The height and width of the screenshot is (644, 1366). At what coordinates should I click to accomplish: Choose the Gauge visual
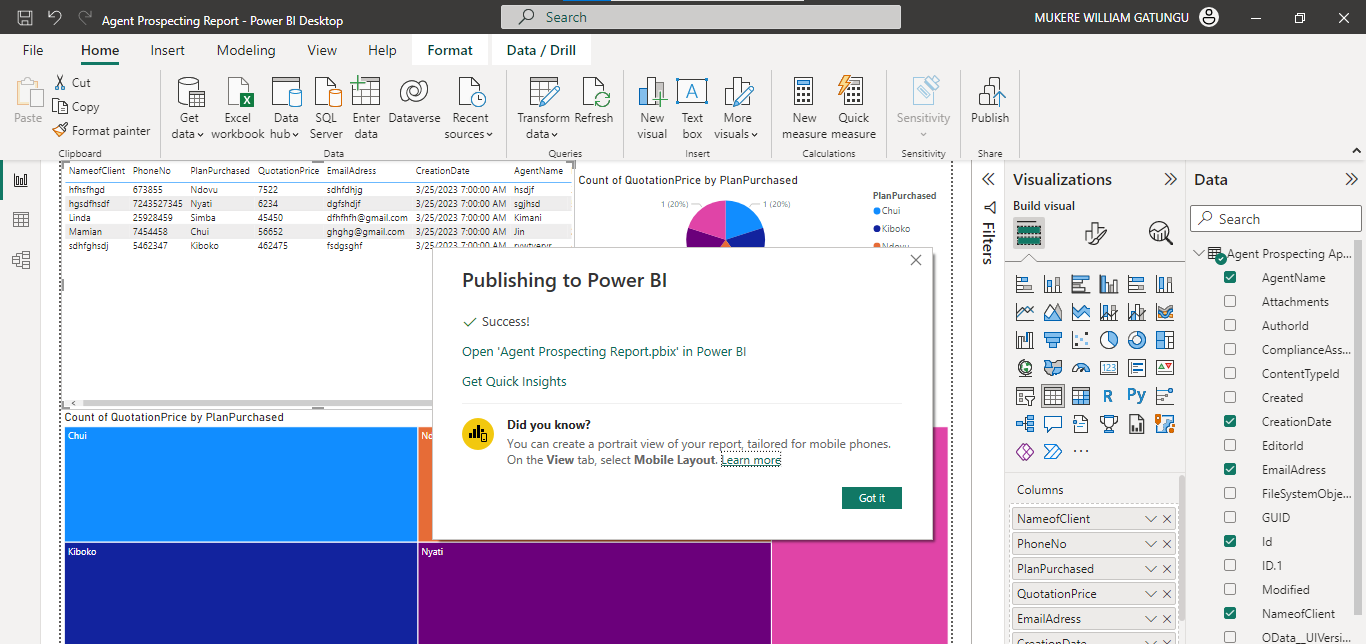click(1081, 368)
